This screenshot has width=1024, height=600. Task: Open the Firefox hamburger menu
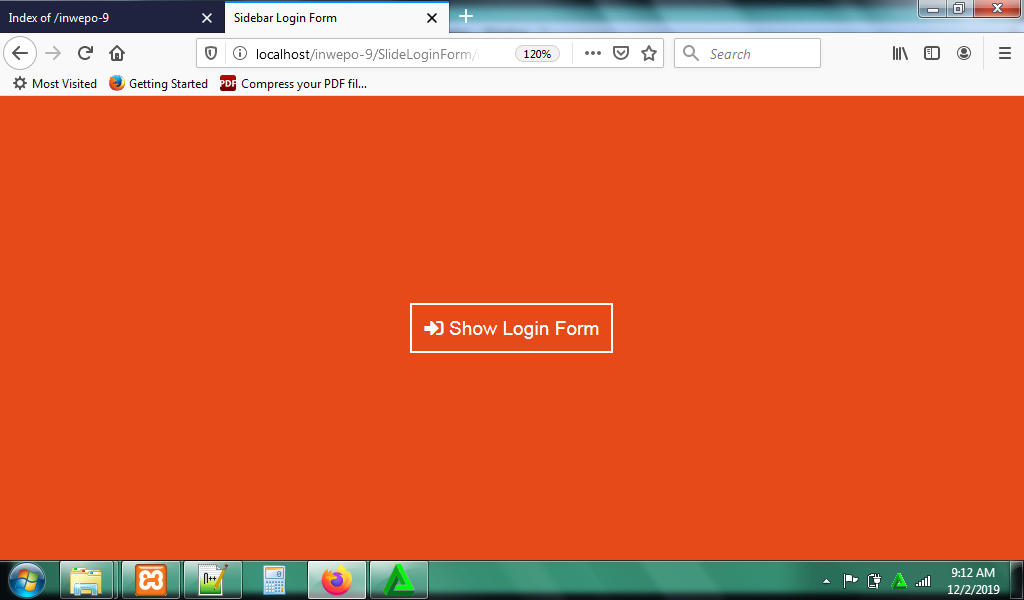point(1005,54)
